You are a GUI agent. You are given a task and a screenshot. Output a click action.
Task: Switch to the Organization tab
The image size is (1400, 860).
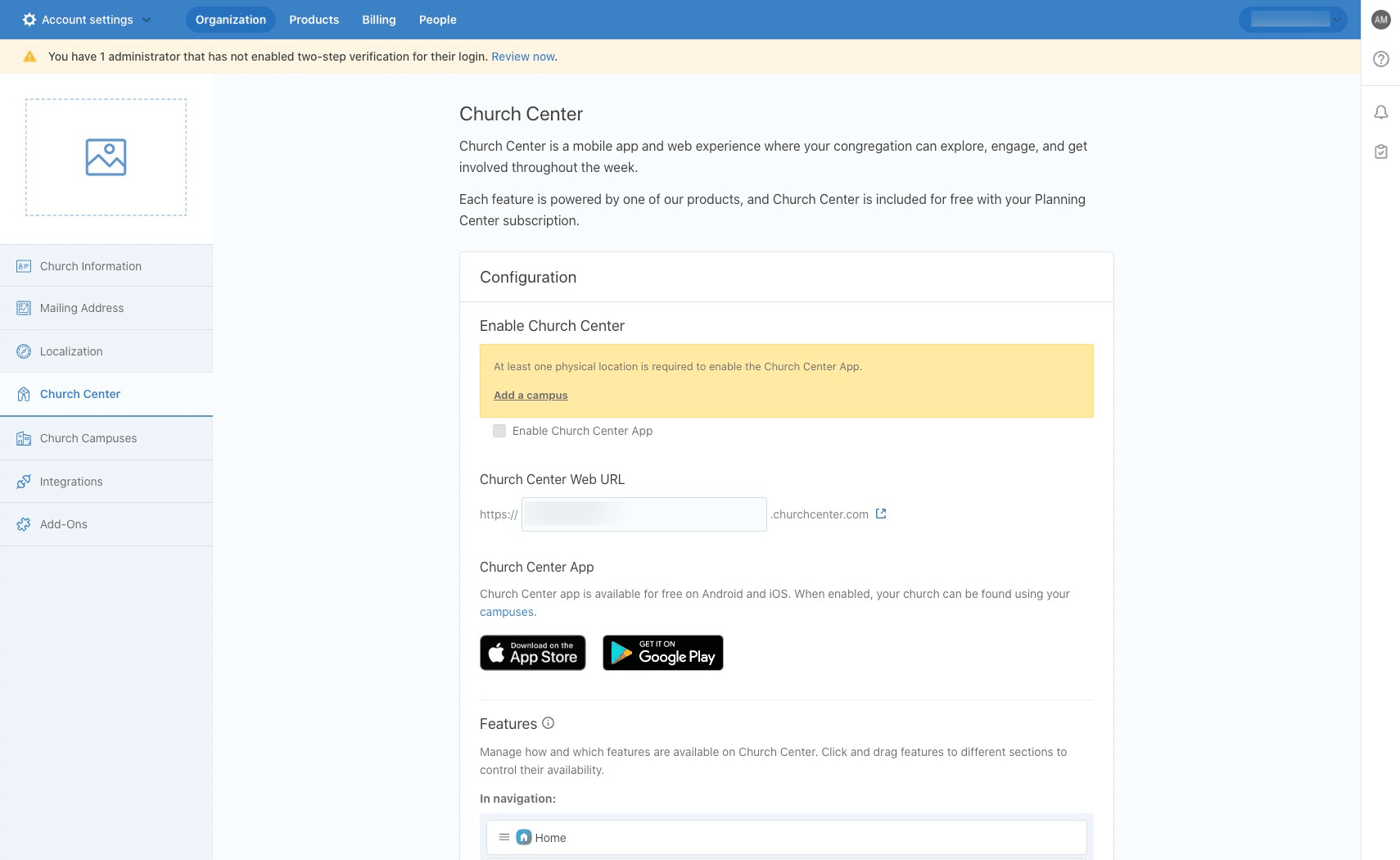(x=231, y=20)
